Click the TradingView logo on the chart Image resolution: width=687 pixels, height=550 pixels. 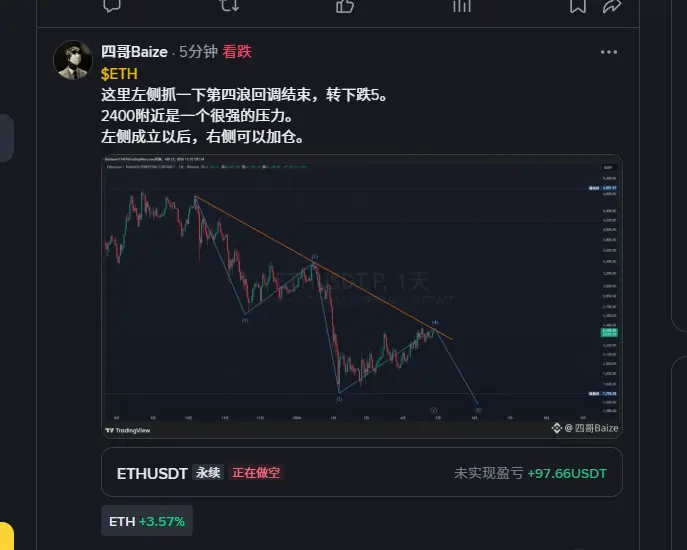(x=127, y=430)
